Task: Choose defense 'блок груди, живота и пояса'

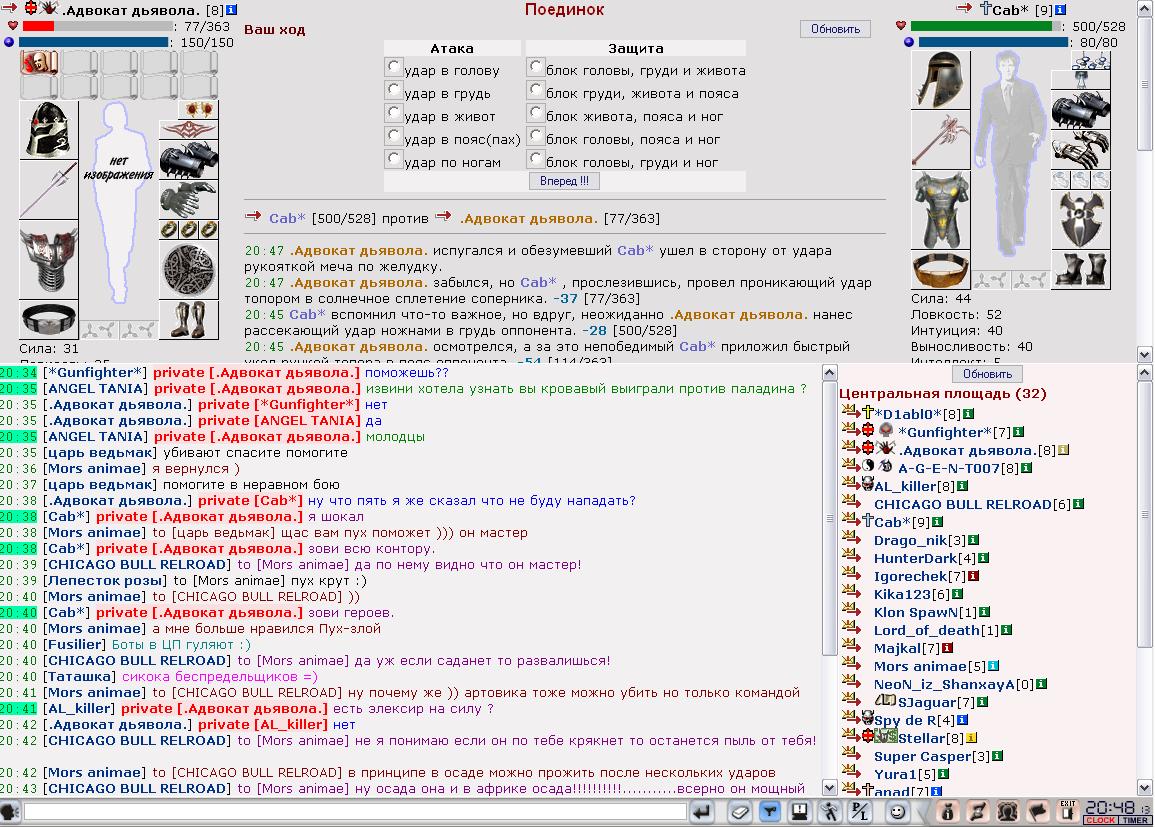Action: coord(536,91)
